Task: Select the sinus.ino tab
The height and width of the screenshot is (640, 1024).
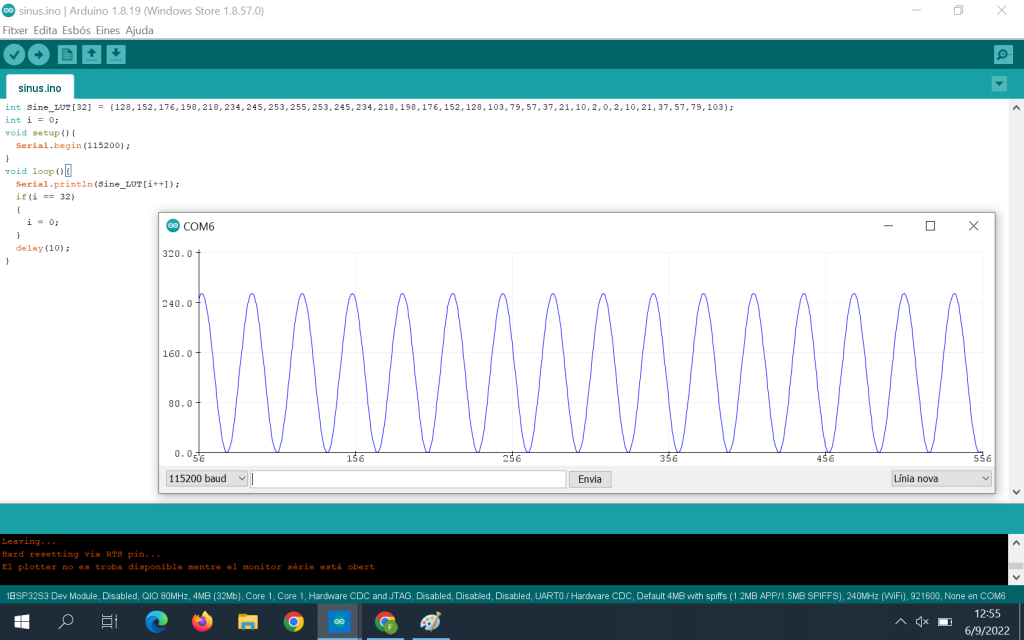Action: (x=40, y=88)
